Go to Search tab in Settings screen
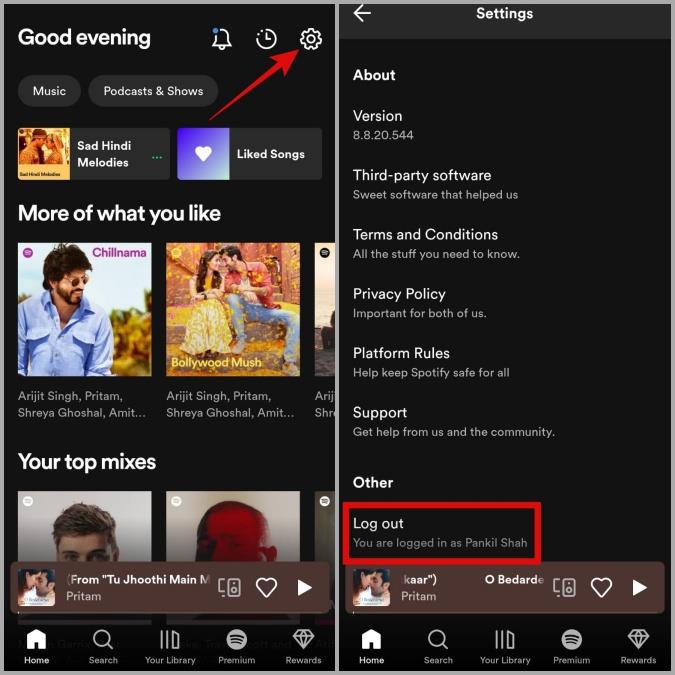The width and height of the screenshot is (675, 675). click(438, 646)
